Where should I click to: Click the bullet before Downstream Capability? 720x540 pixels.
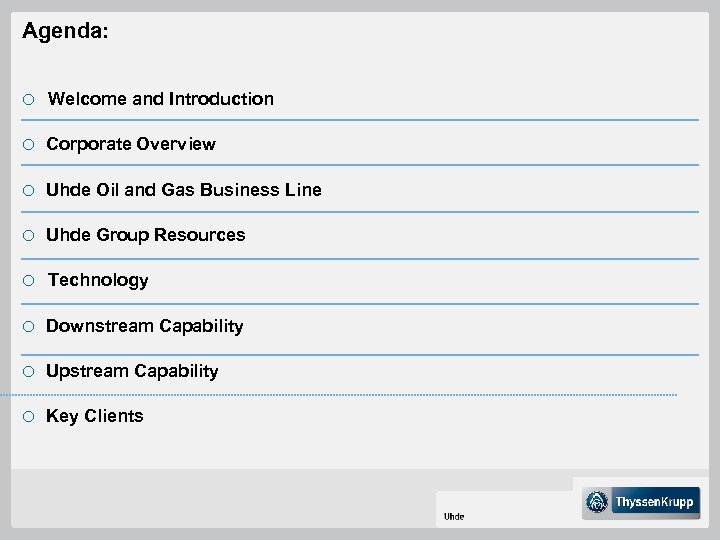coord(31,327)
